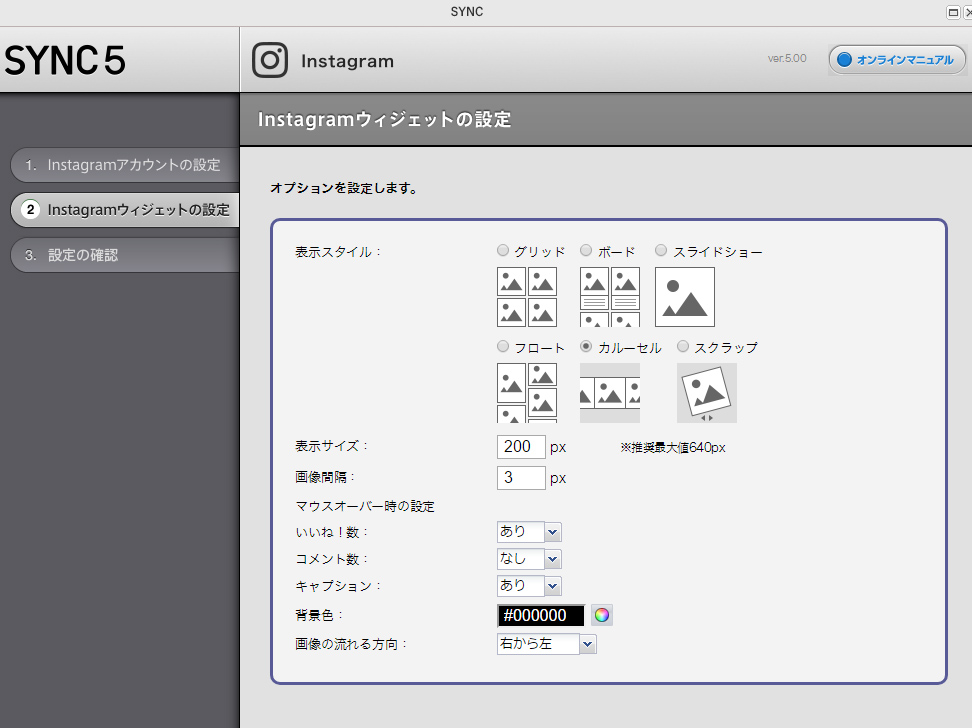This screenshot has width=972, height=728.
Task: Click the 表示サイズ input field
Action: coord(520,447)
